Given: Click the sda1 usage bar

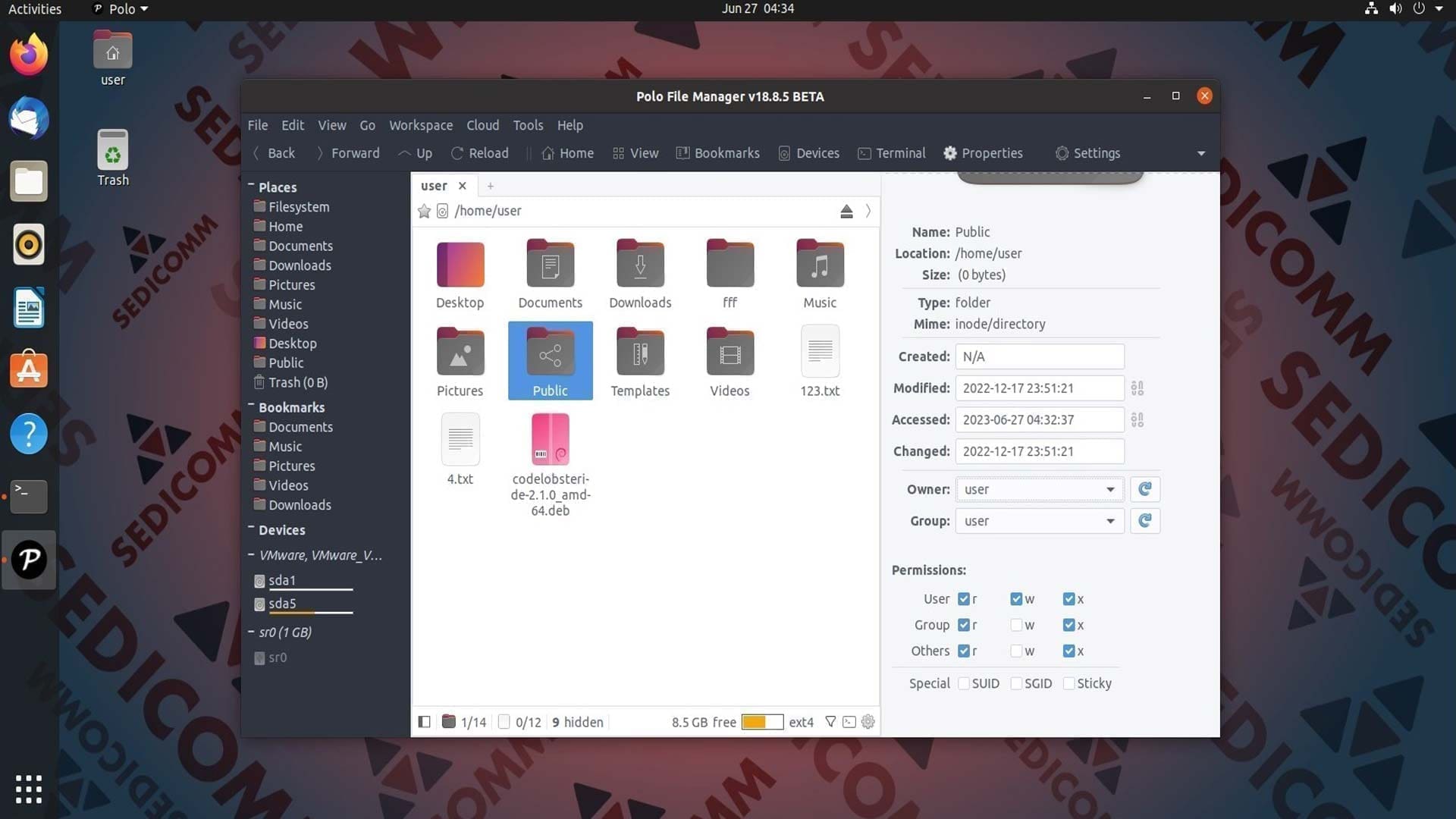Looking at the screenshot, I should click(x=311, y=589).
